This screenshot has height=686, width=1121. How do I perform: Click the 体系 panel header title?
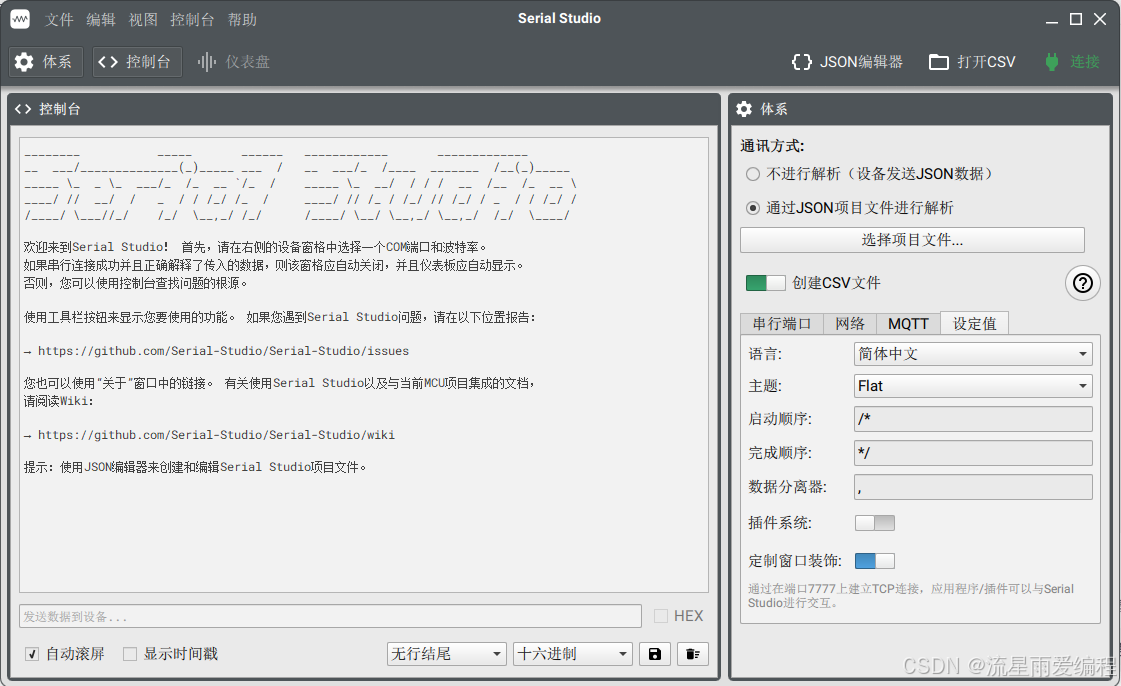click(774, 109)
